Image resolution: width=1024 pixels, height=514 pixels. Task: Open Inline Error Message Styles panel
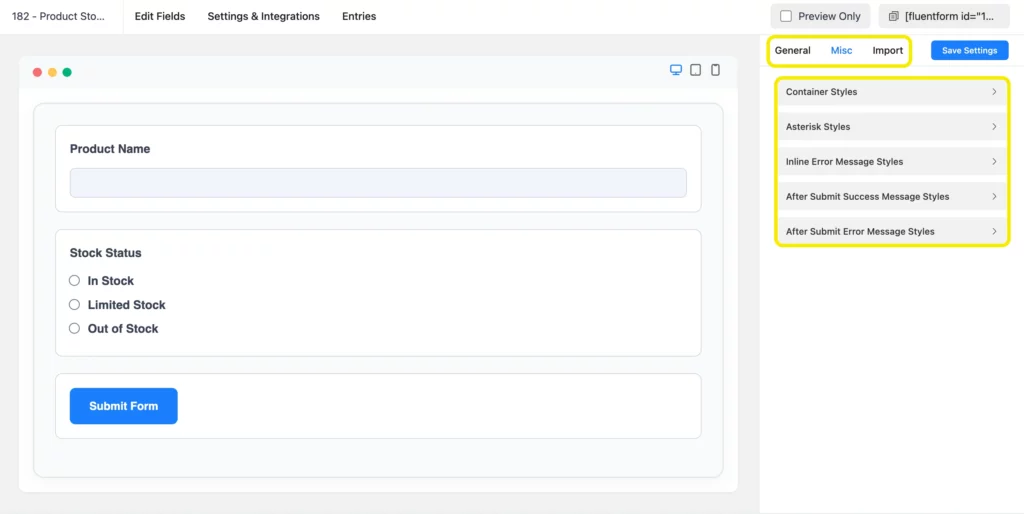(891, 162)
